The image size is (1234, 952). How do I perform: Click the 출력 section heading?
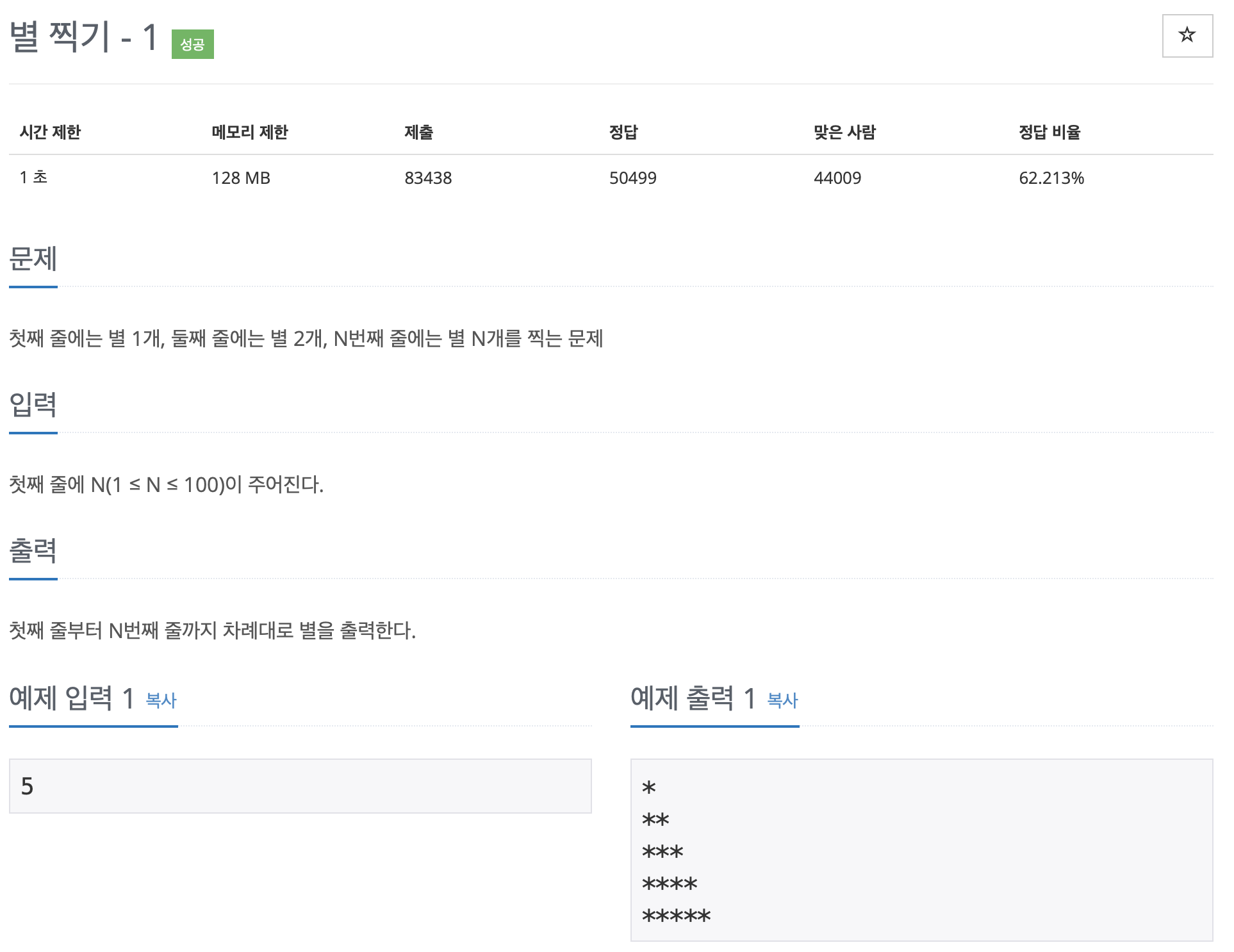pyautogui.click(x=33, y=551)
